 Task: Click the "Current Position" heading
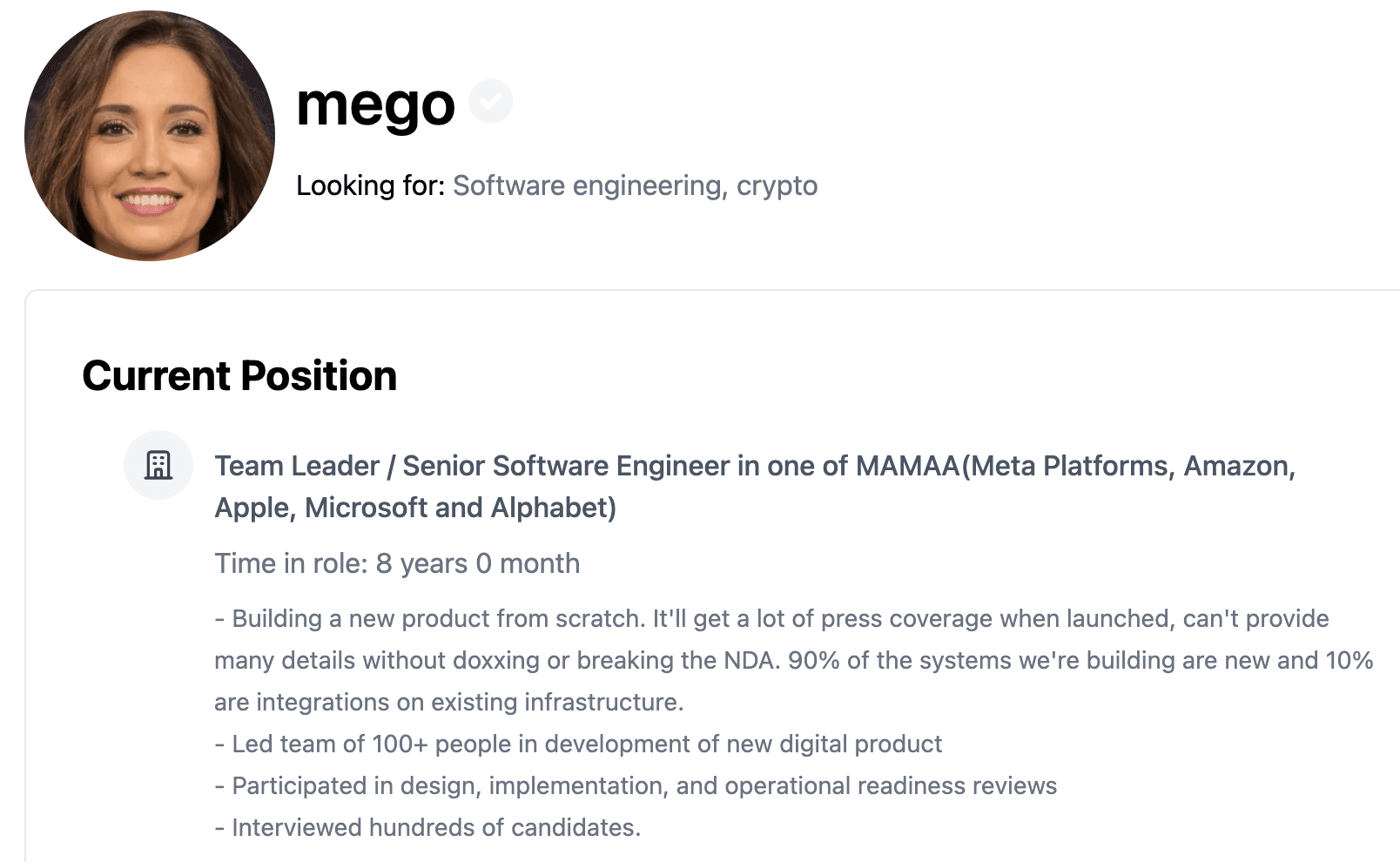239,376
